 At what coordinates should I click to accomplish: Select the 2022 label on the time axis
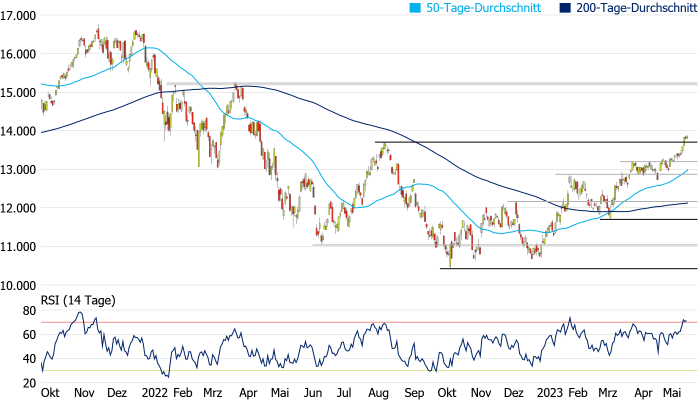[155, 394]
